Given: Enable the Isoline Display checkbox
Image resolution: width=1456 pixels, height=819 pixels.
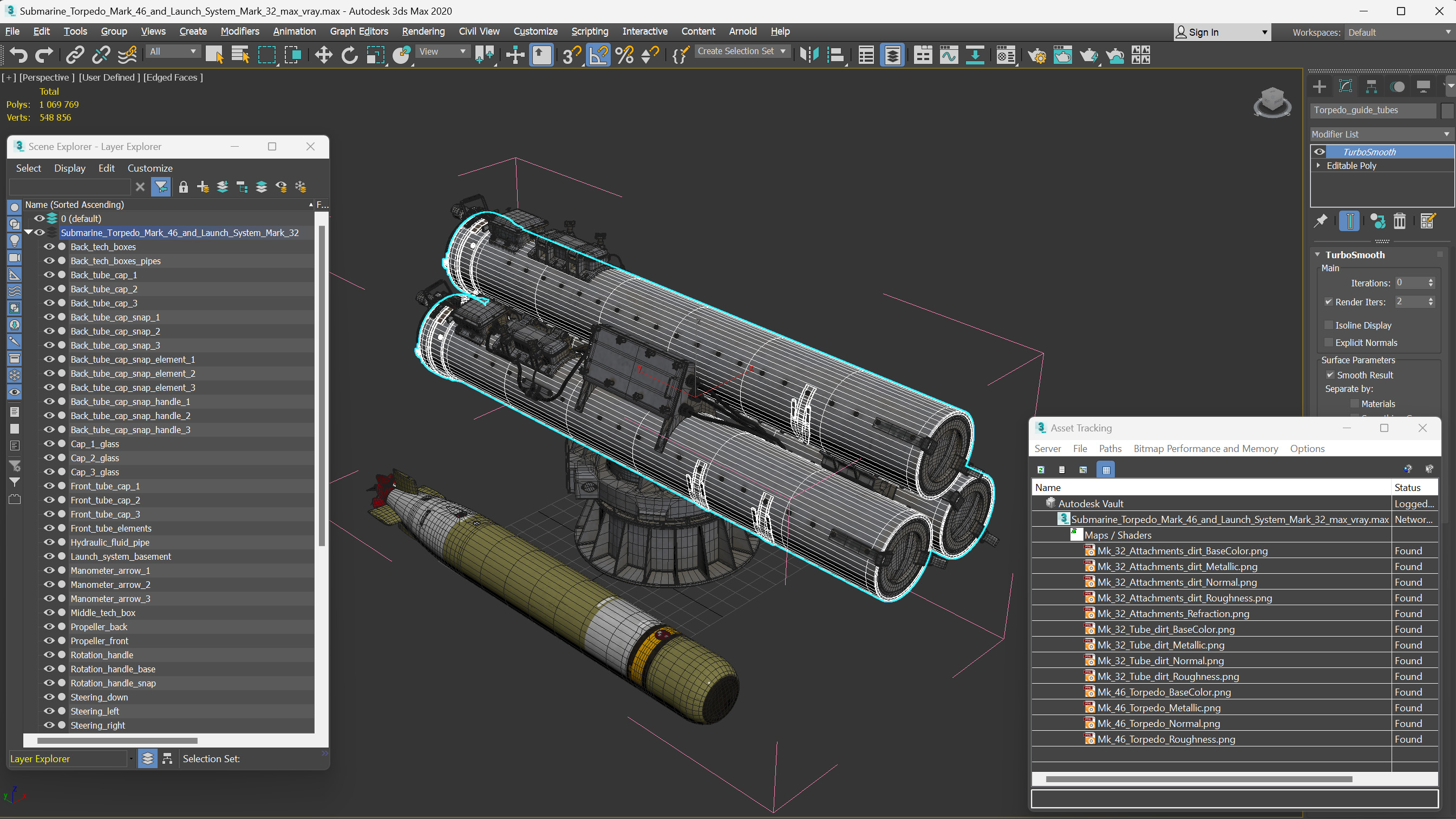Looking at the screenshot, I should [x=1328, y=325].
